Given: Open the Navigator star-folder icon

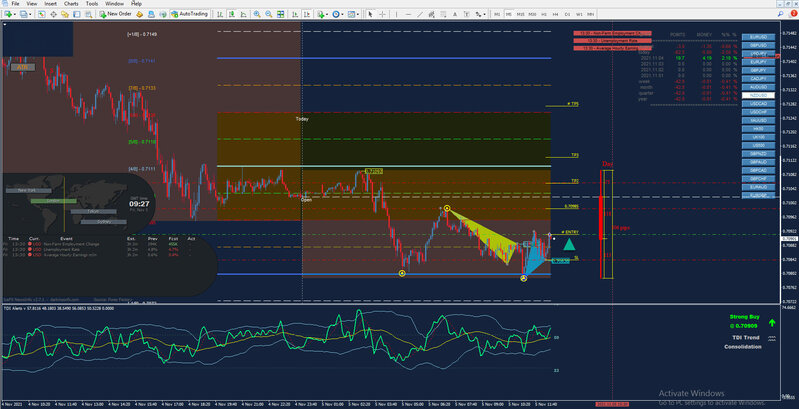Looking at the screenshot, I should (65, 14).
